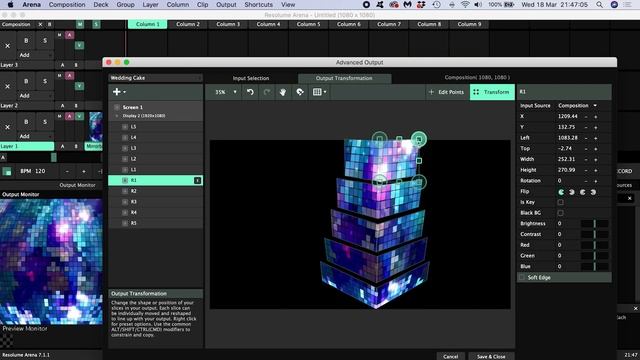This screenshot has width=640, height=360.
Task: Toggle the Is Key checkbox
Action: click(x=560, y=202)
